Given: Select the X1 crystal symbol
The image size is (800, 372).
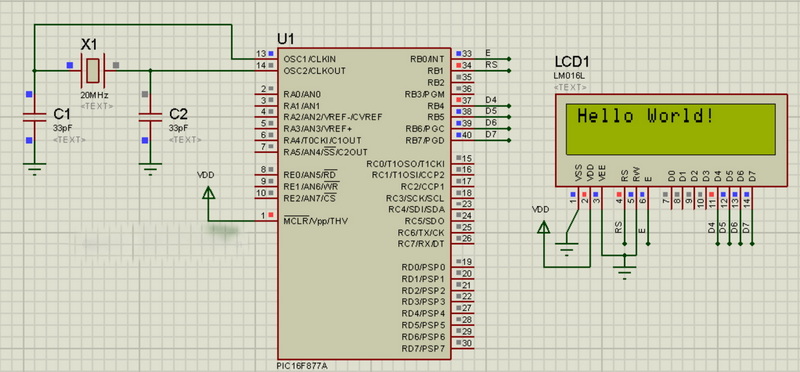Looking at the screenshot, I should pos(92,70).
